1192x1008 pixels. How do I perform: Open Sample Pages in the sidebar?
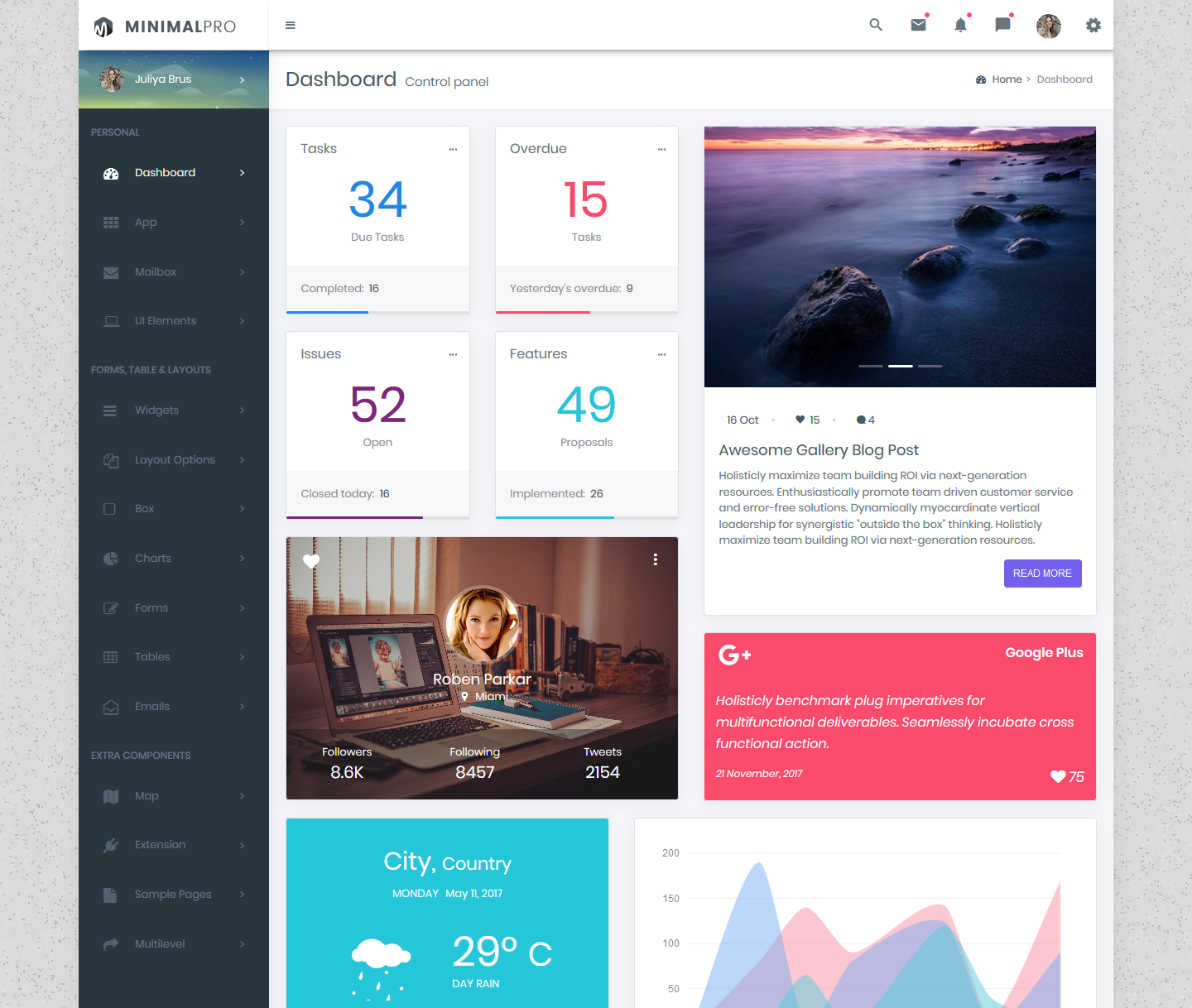click(x=174, y=895)
